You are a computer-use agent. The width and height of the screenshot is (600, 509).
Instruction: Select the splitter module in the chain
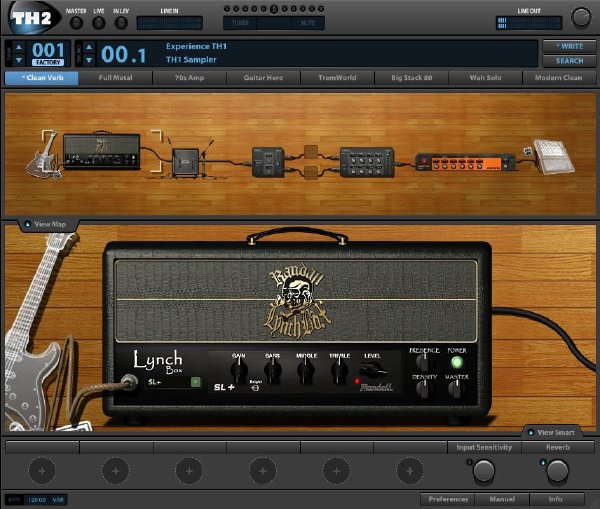coord(268,162)
